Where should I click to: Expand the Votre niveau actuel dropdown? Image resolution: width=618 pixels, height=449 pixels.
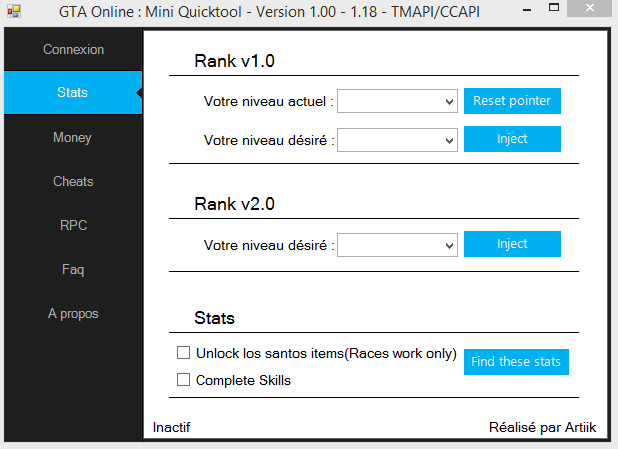point(397,101)
